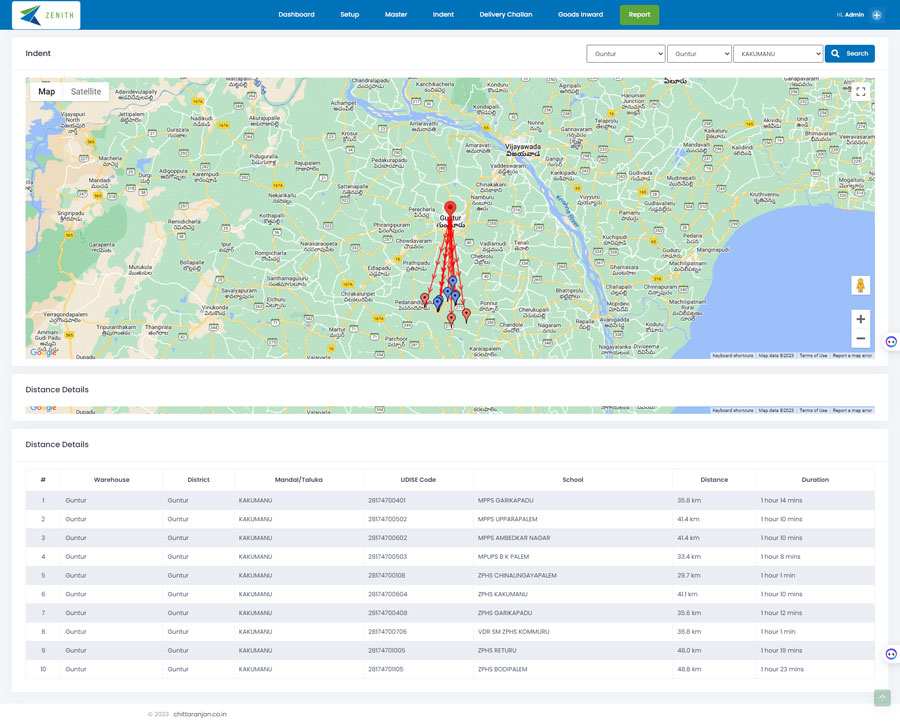Viewport: 900px width, 725px height.
Task: Open the chatbot icon beside the map
Action: (x=891, y=342)
